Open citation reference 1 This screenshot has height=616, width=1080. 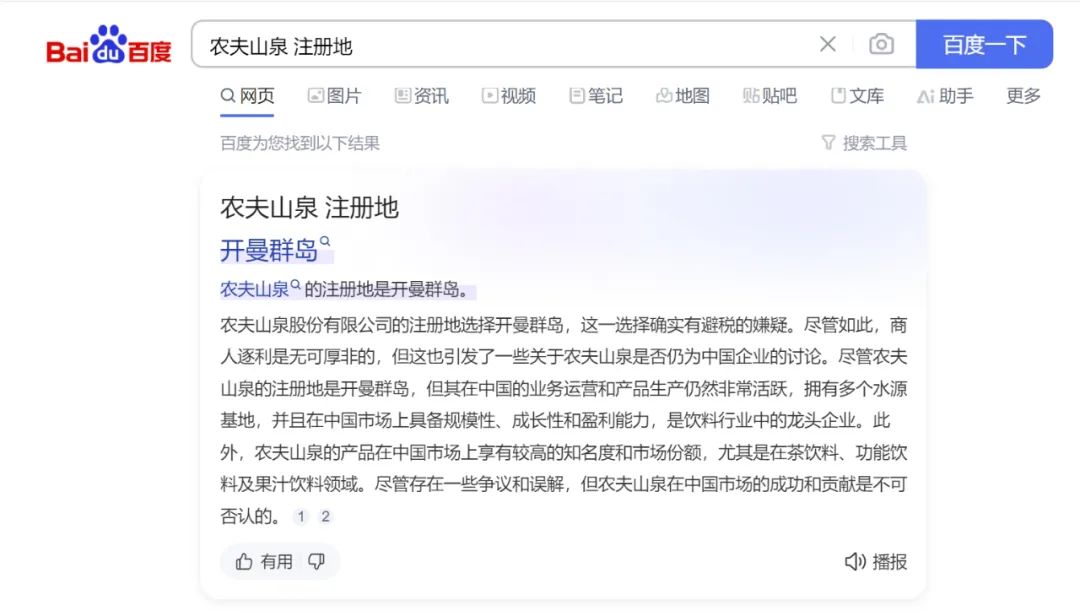click(x=301, y=516)
